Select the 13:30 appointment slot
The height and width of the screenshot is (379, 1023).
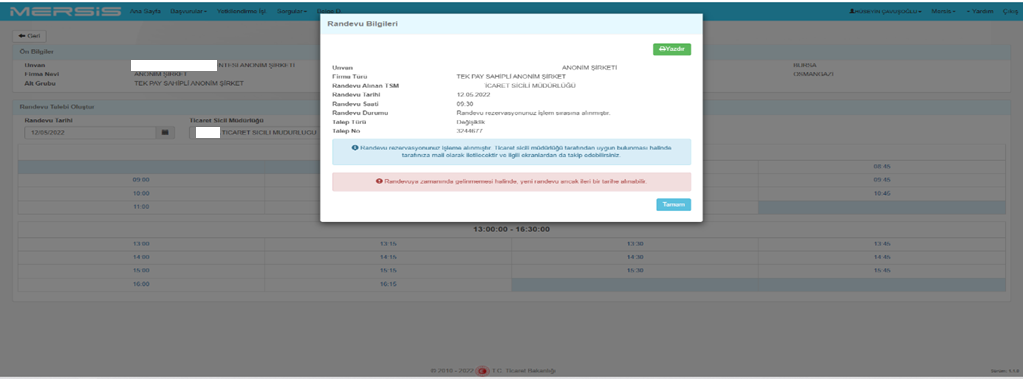click(635, 244)
